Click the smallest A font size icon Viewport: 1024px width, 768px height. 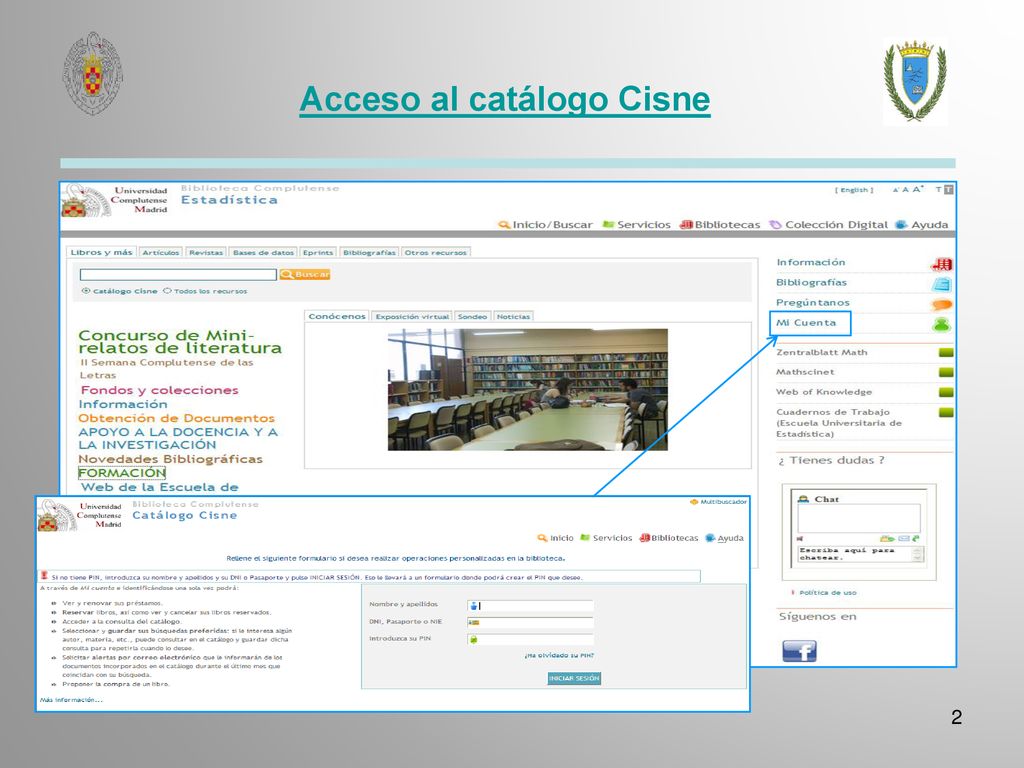click(x=895, y=190)
